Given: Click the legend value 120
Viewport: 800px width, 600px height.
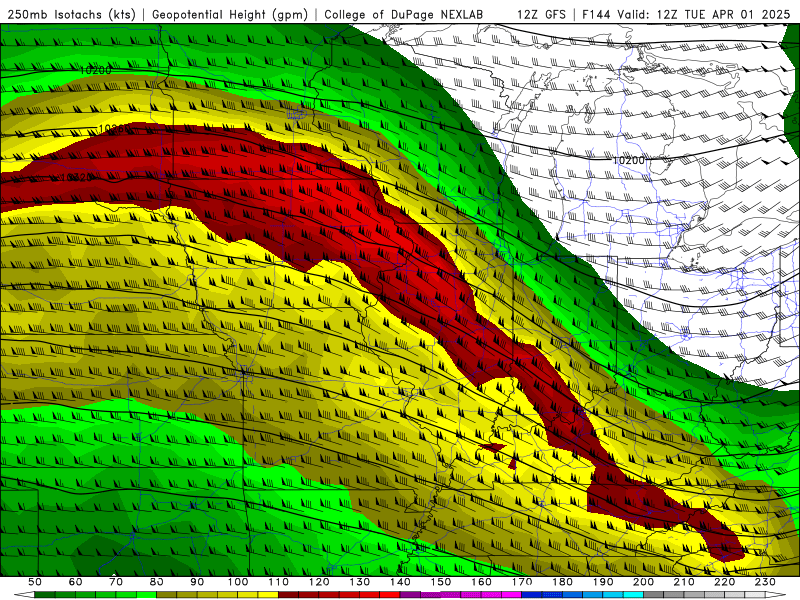Looking at the screenshot, I should 319,582.
